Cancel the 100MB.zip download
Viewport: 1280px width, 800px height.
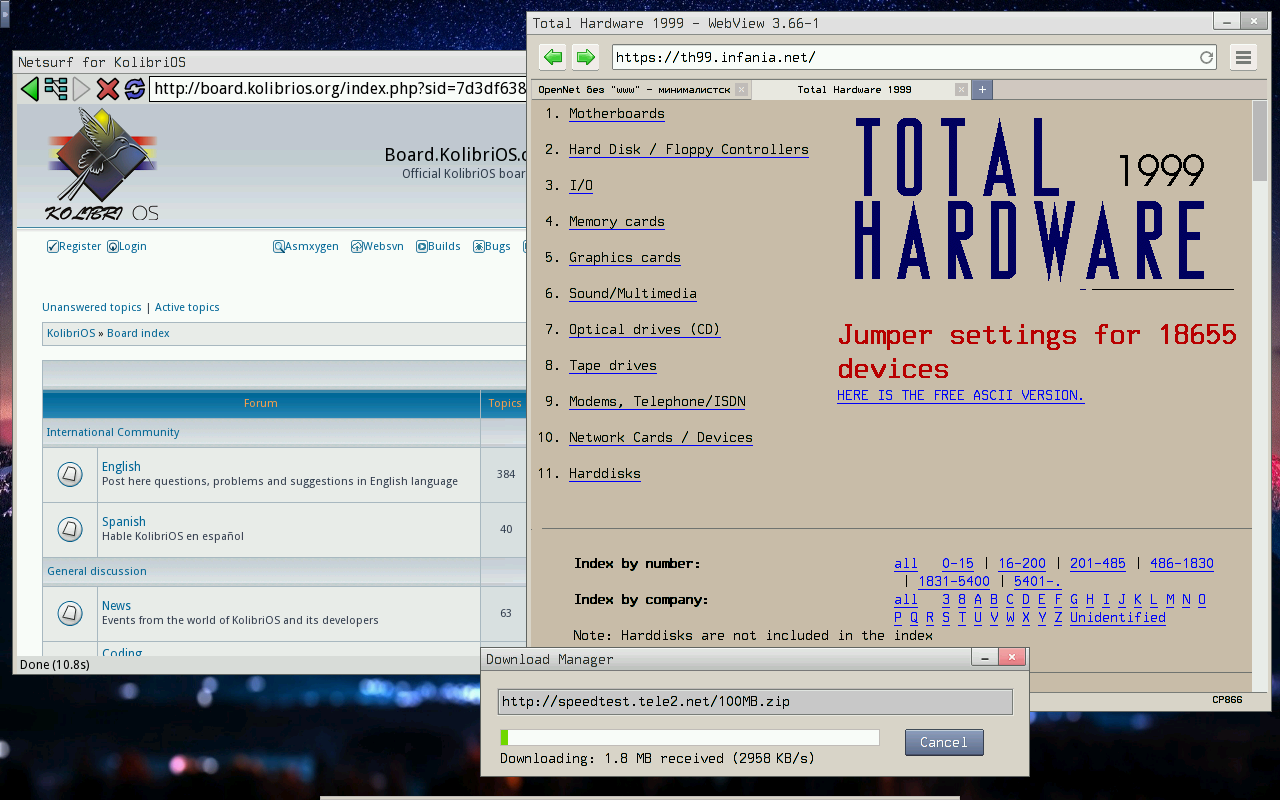click(x=943, y=742)
